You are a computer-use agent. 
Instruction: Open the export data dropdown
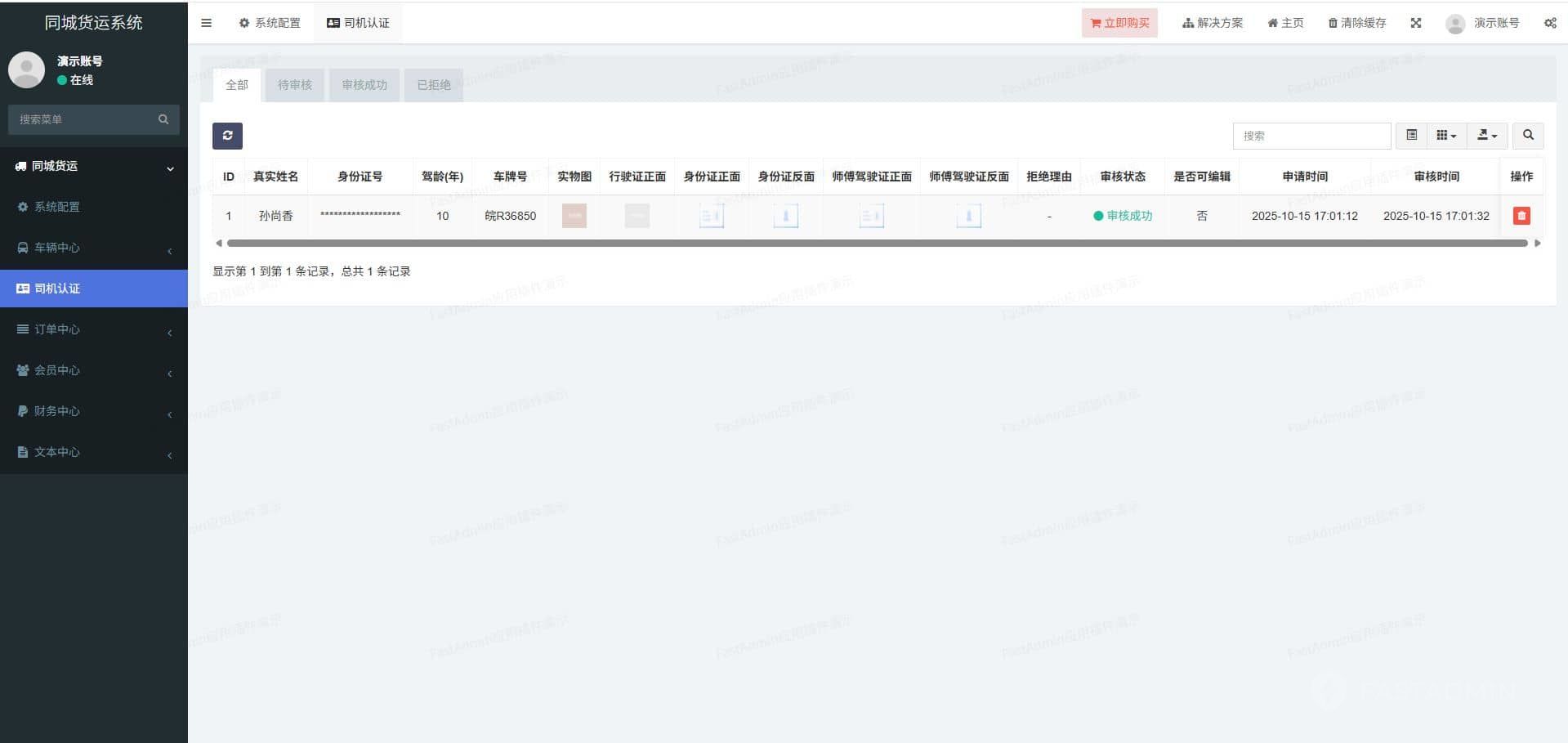pyautogui.click(x=1487, y=136)
